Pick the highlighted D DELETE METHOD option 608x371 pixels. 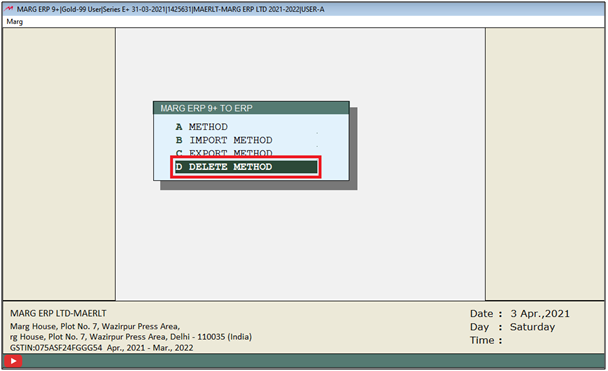click(246, 167)
